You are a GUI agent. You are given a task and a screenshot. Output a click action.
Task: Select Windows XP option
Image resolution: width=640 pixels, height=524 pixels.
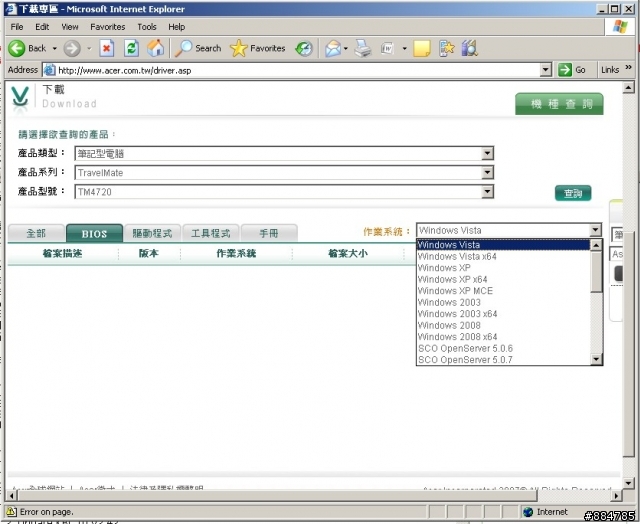click(504, 268)
